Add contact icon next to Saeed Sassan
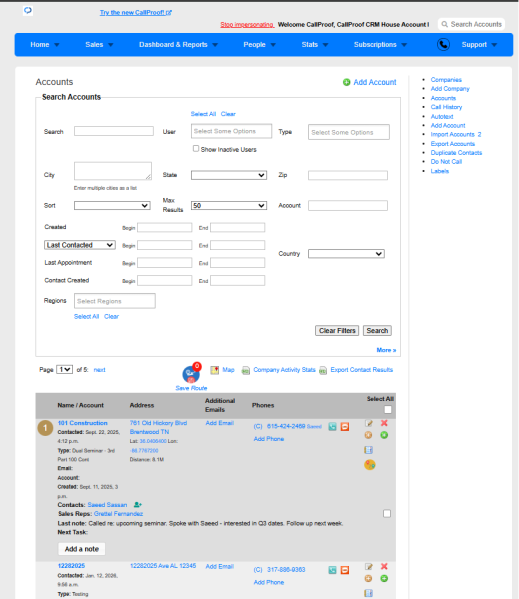Viewport: 519px width, 599px height. click(x=138, y=505)
